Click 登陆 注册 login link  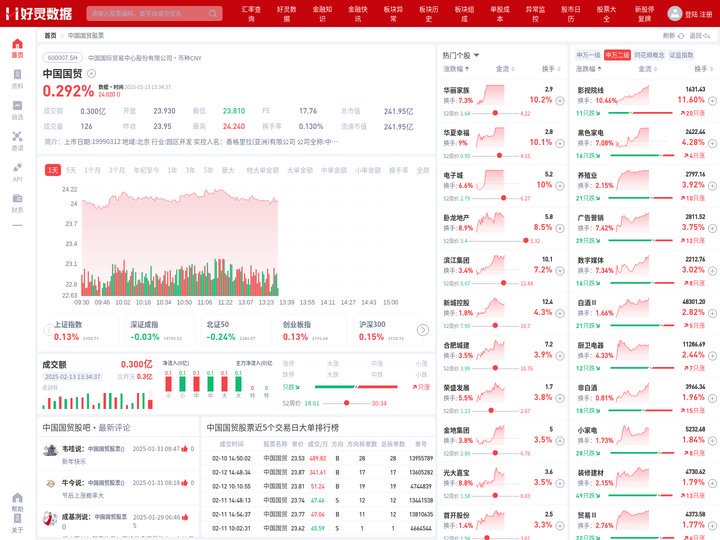pos(698,14)
